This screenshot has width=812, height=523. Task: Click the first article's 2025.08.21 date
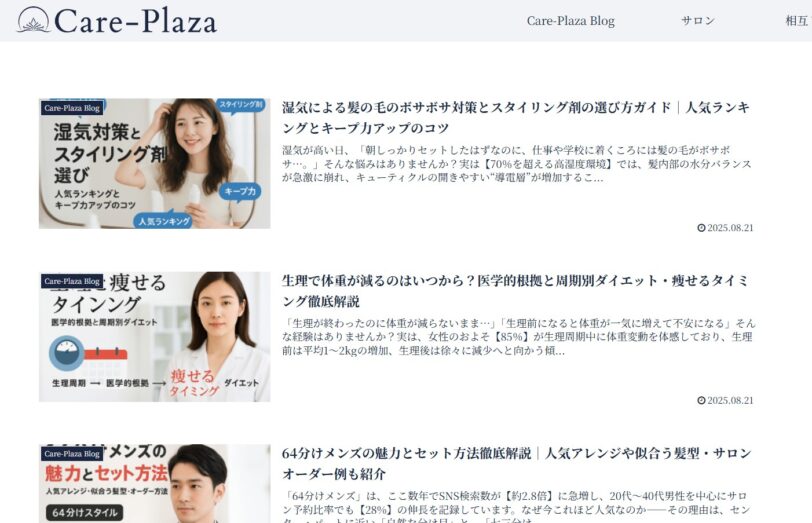click(730, 228)
